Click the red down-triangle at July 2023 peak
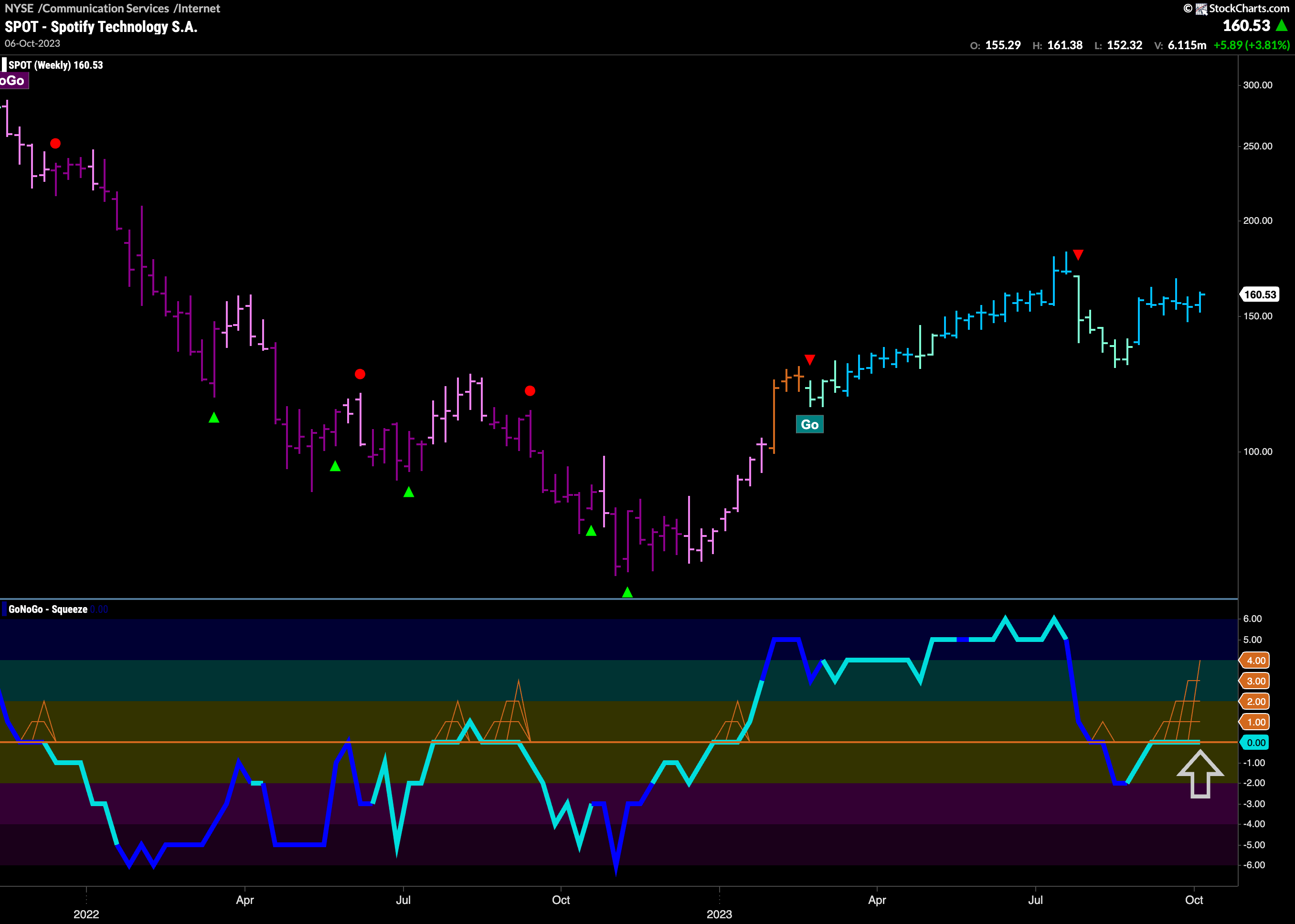This screenshot has height=924, width=1295. 1078,254
